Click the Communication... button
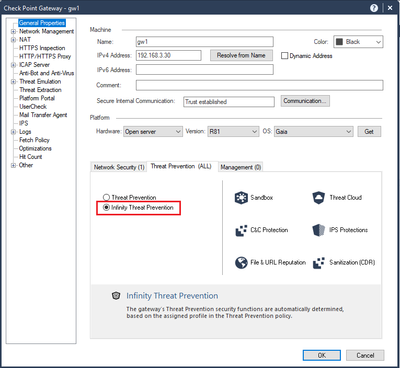The width and height of the screenshot is (400, 368). click(x=305, y=101)
